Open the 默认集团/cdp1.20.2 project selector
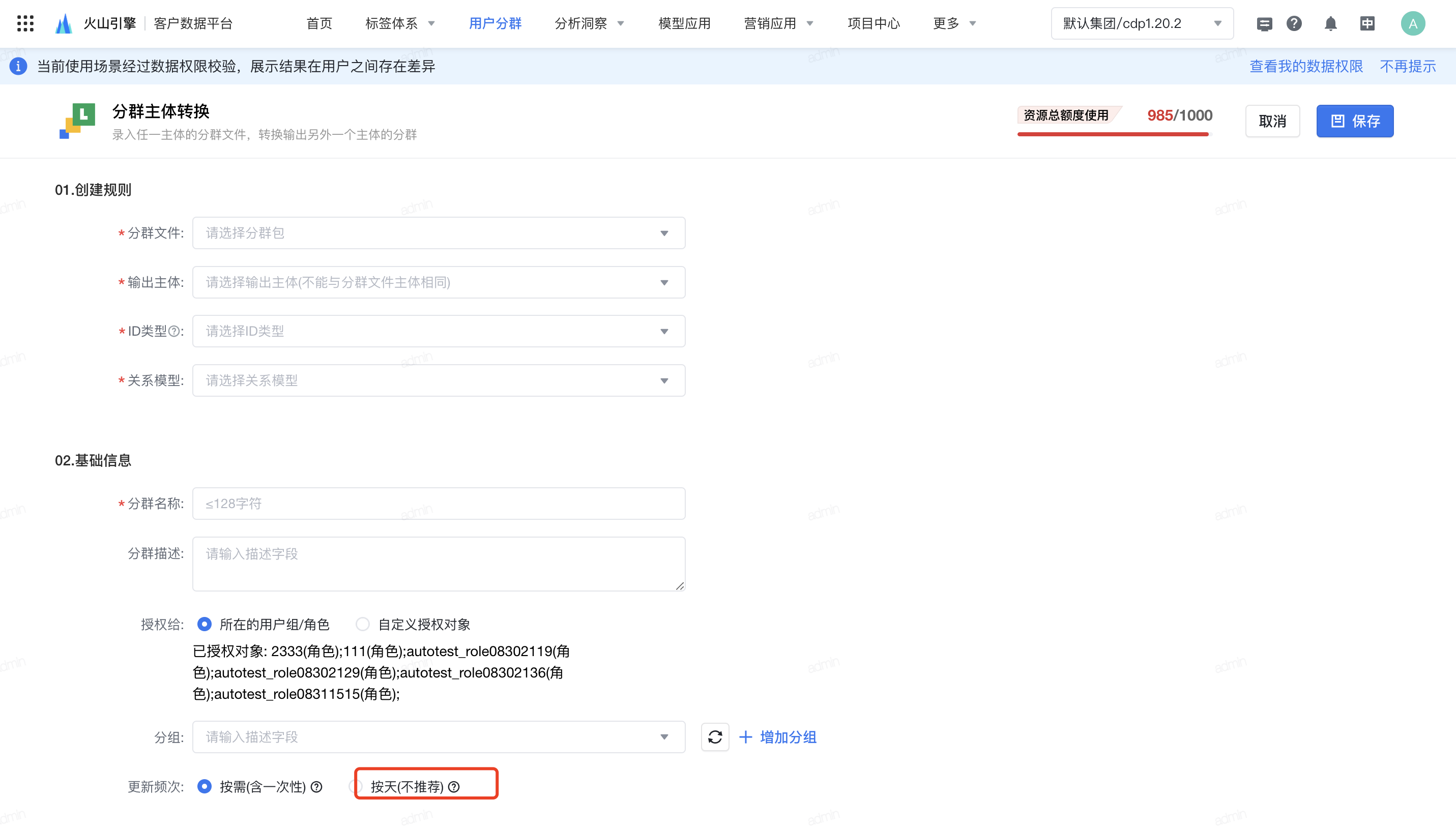Image resolution: width=1456 pixels, height=827 pixels. point(1142,23)
